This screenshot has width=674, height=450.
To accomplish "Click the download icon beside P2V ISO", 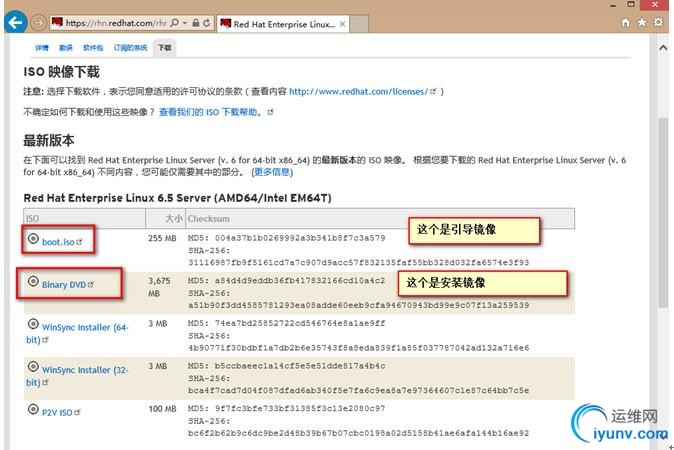I will [x=33, y=409].
